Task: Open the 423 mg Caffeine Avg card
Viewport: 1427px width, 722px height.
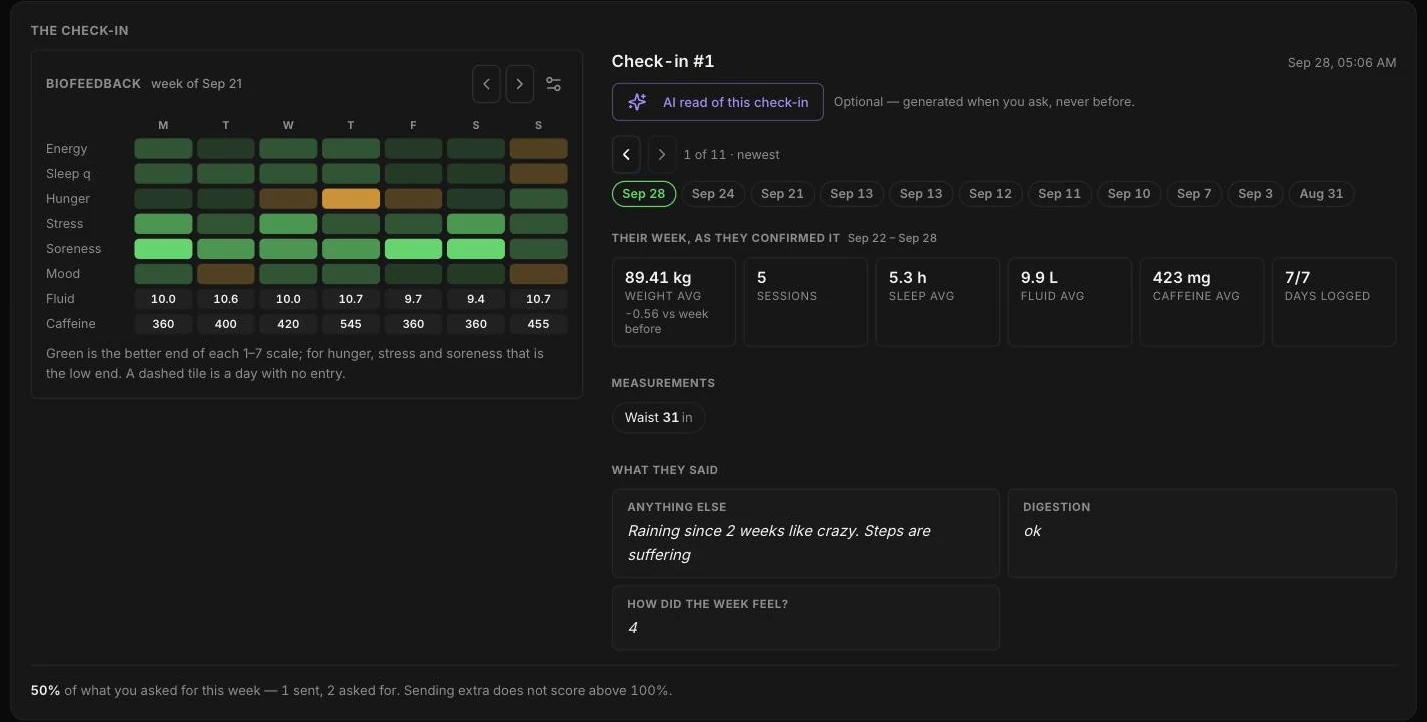Action: coord(1202,302)
